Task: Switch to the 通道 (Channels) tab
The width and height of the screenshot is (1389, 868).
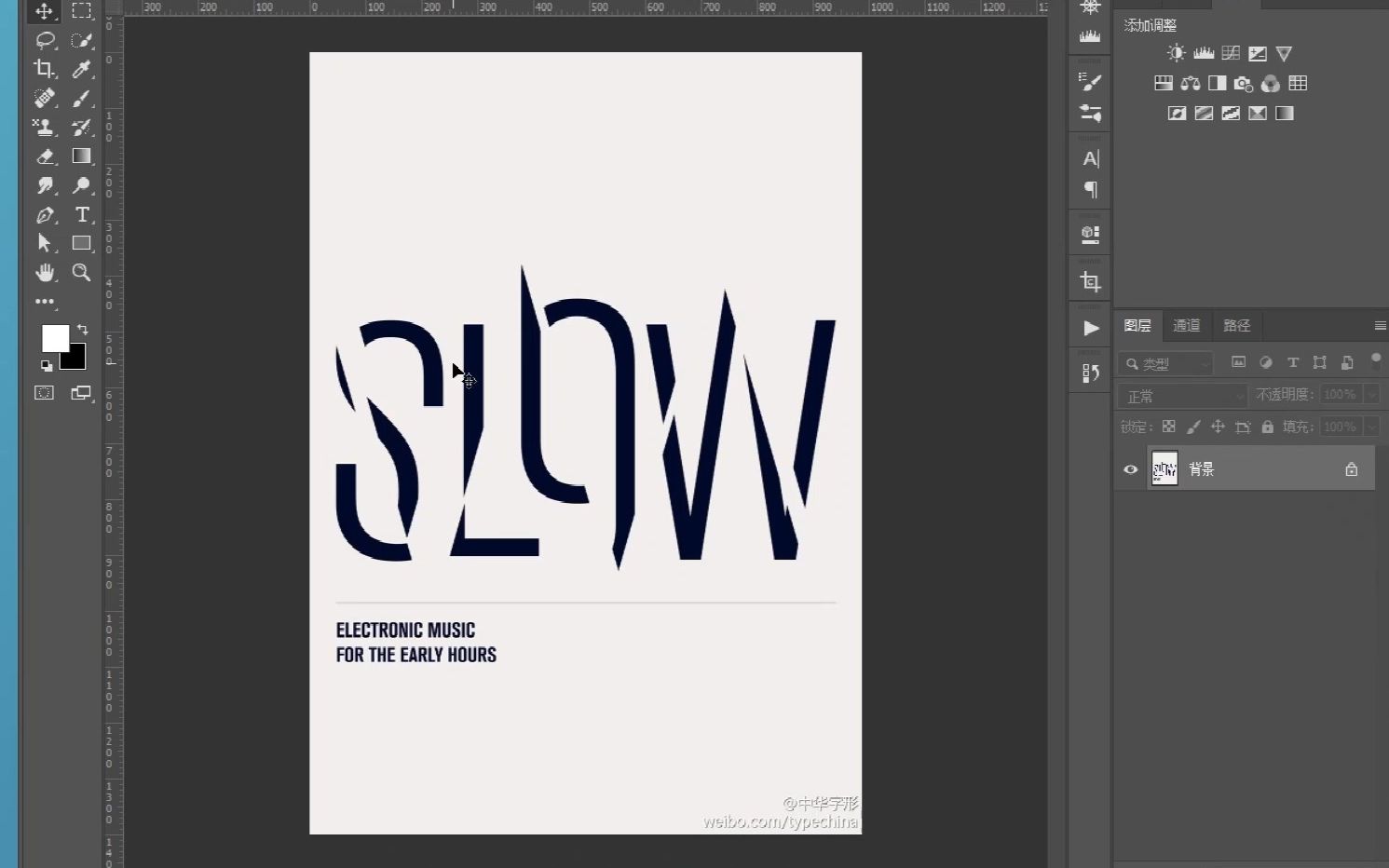Action: pos(1186,325)
